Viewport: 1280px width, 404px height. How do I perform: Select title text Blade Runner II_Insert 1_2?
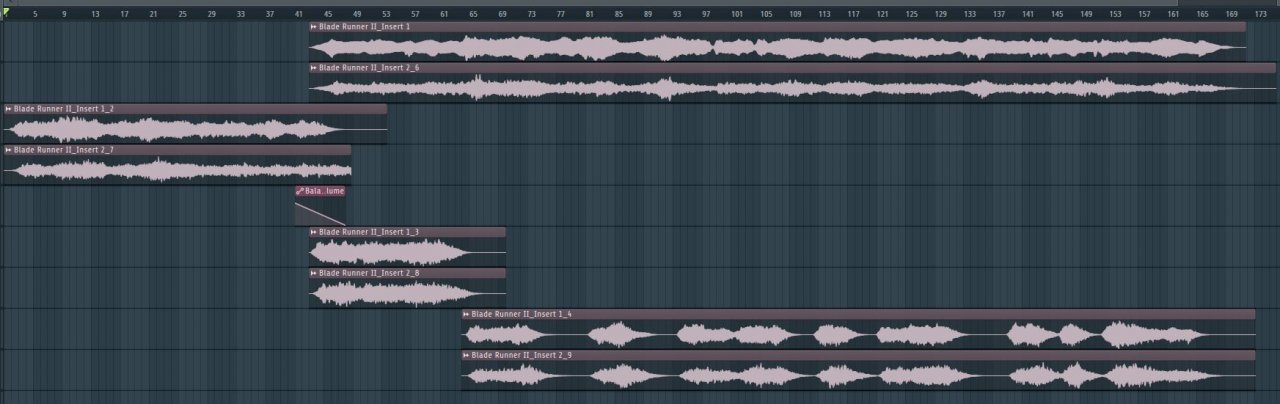click(x=64, y=108)
